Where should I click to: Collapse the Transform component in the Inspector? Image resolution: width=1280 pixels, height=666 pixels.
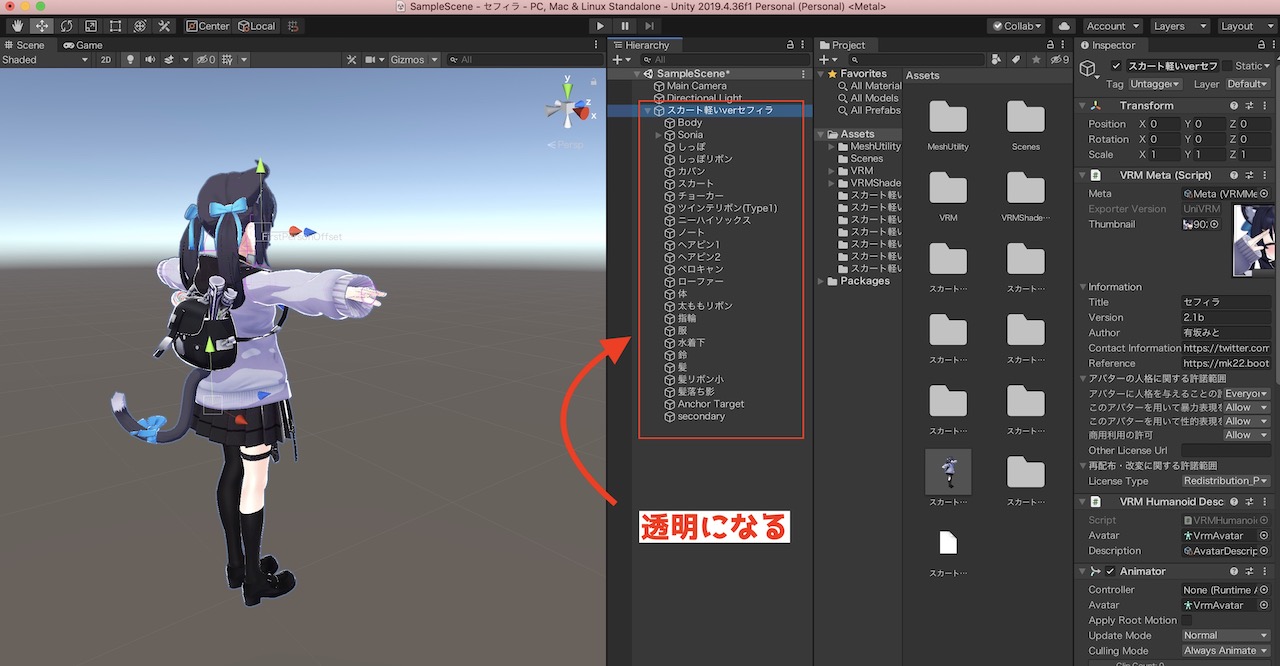tap(1083, 105)
